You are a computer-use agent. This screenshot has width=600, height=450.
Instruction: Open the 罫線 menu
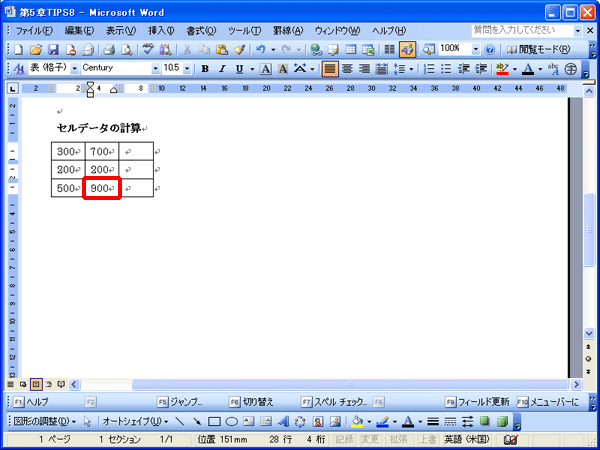(288, 31)
